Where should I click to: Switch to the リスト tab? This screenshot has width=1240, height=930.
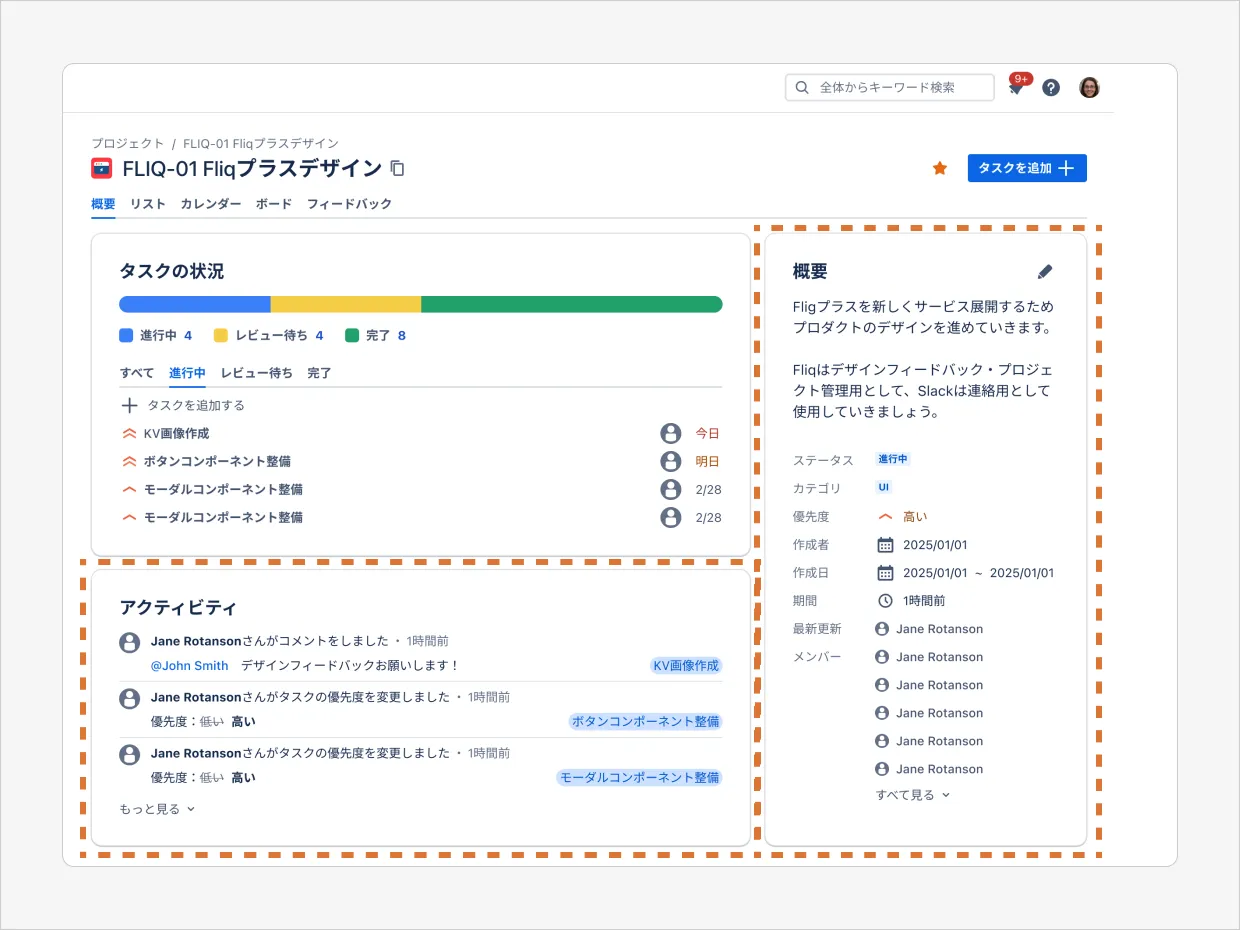coord(148,203)
